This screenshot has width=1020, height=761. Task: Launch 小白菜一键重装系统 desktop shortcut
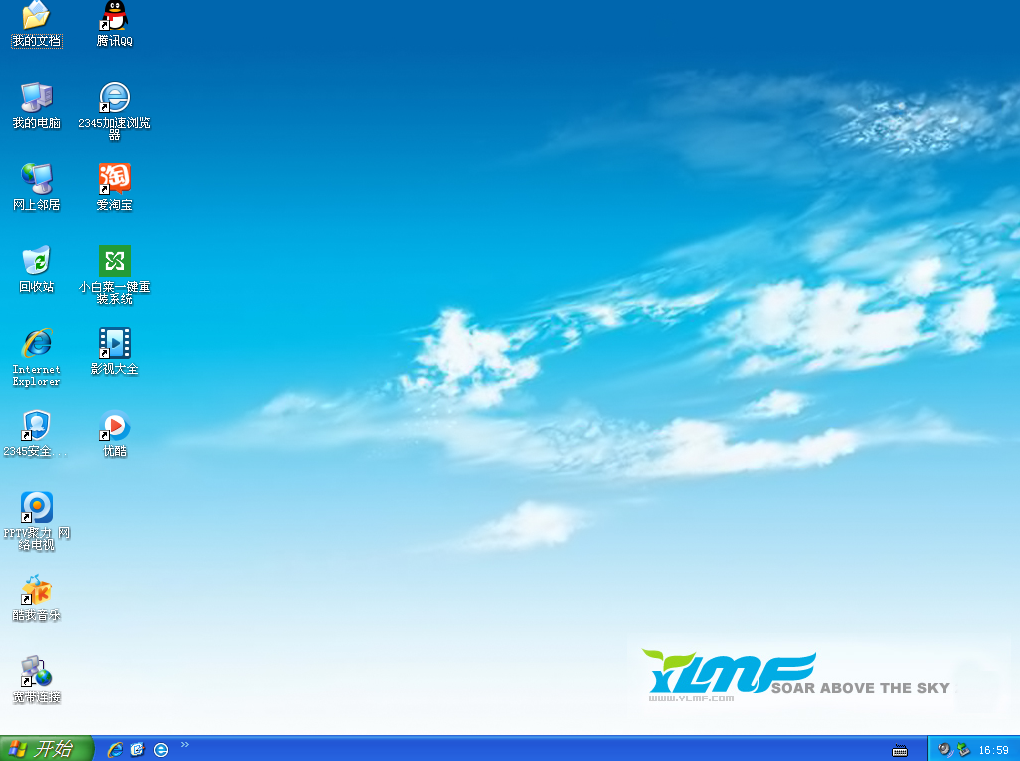(114, 261)
